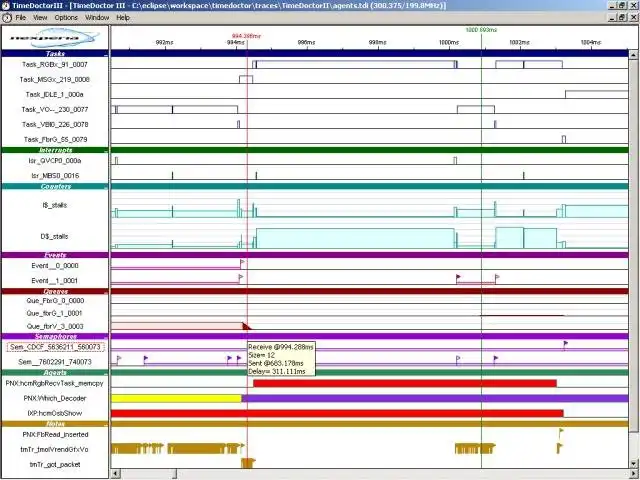Click the 992ms tick on time ruler
The image size is (640, 480).
click(165, 42)
